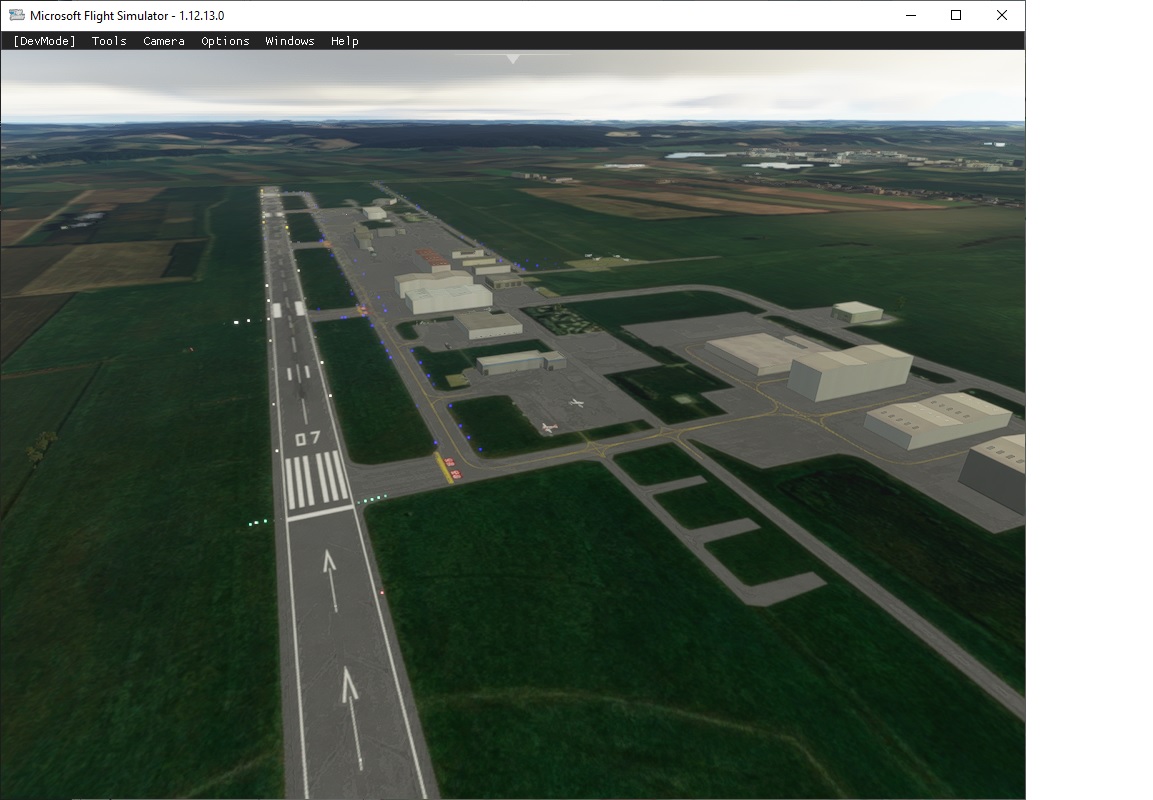Click the runway threshold stripe markings
This screenshot has height=800, width=1153.
pyautogui.click(x=315, y=479)
